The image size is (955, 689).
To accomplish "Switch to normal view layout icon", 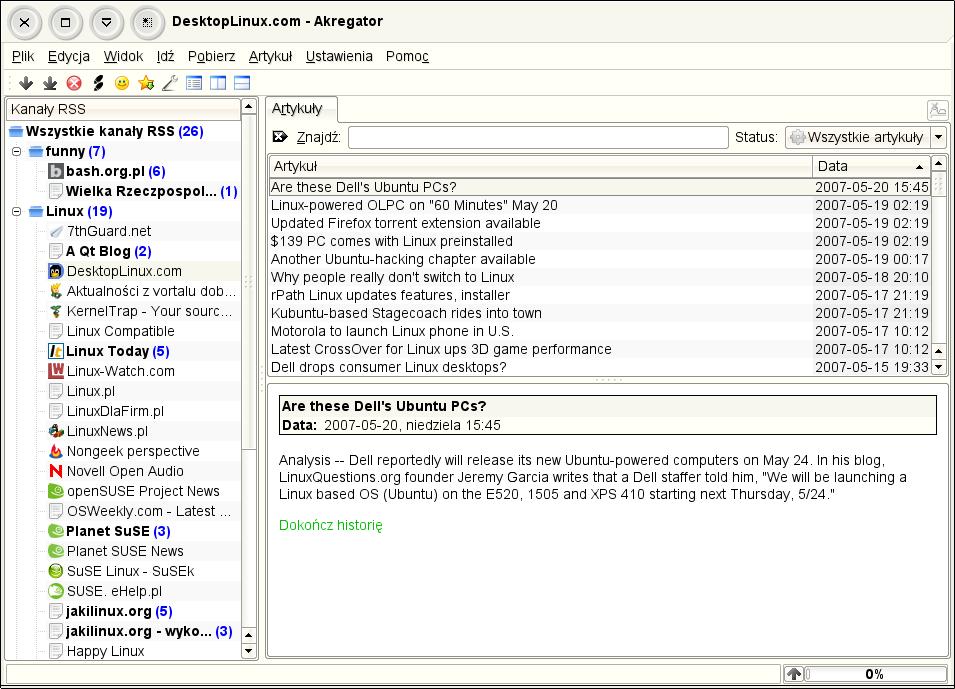I will (x=194, y=83).
